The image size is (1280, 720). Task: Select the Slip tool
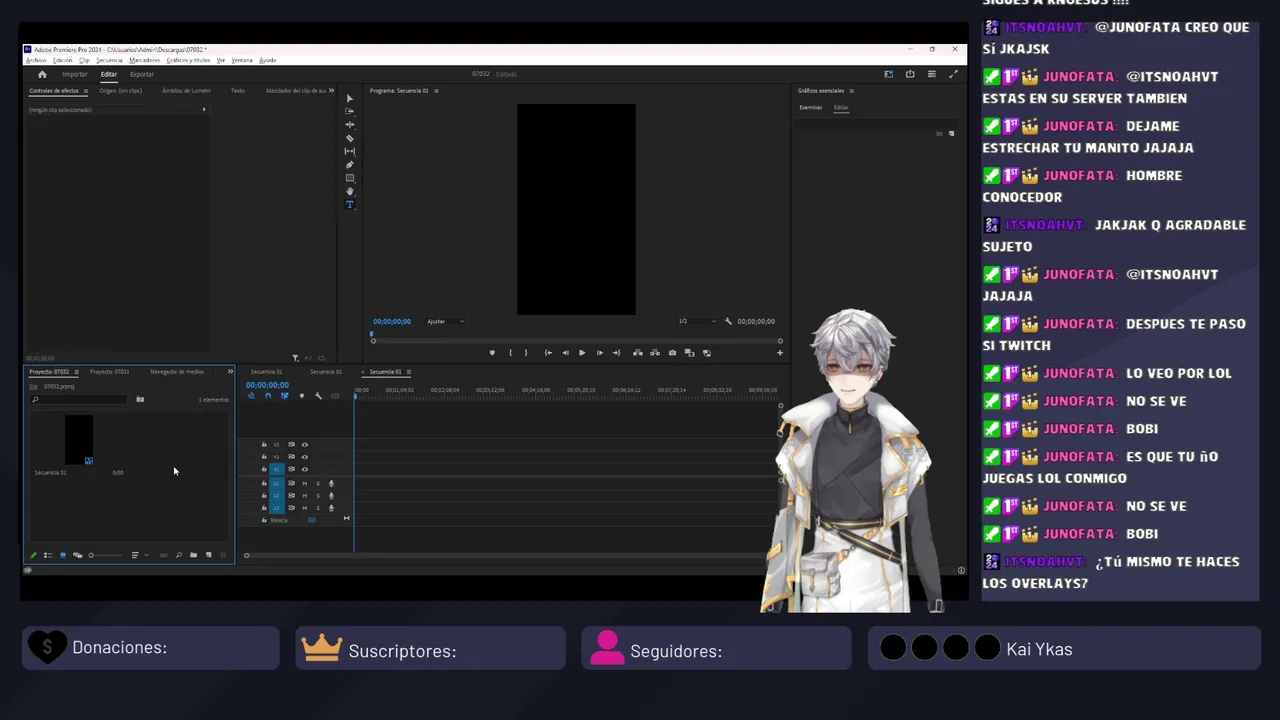click(x=349, y=151)
